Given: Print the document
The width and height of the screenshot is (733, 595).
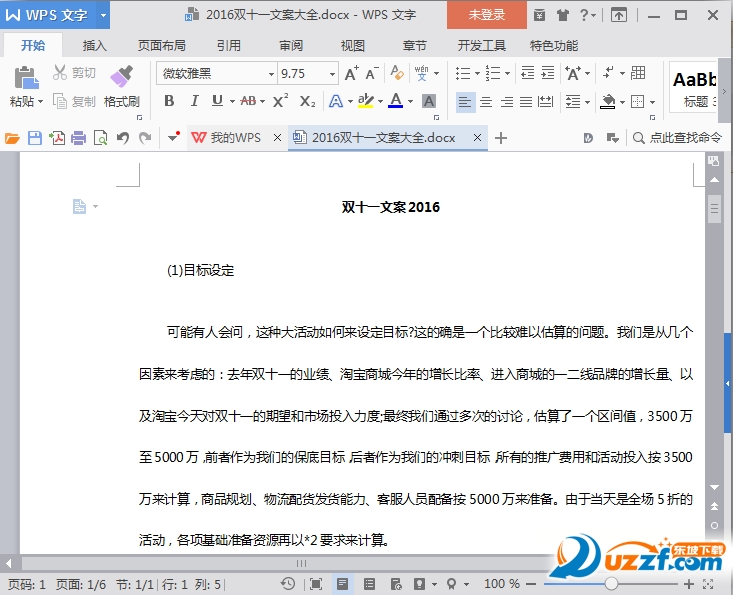Looking at the screenshot, I should point(79,138).
